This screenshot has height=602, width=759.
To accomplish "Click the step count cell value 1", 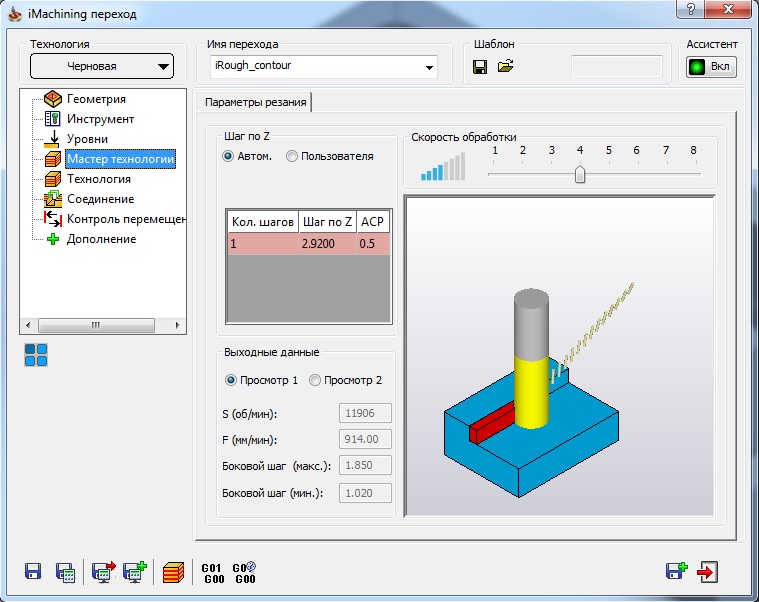I will point(263,244).
